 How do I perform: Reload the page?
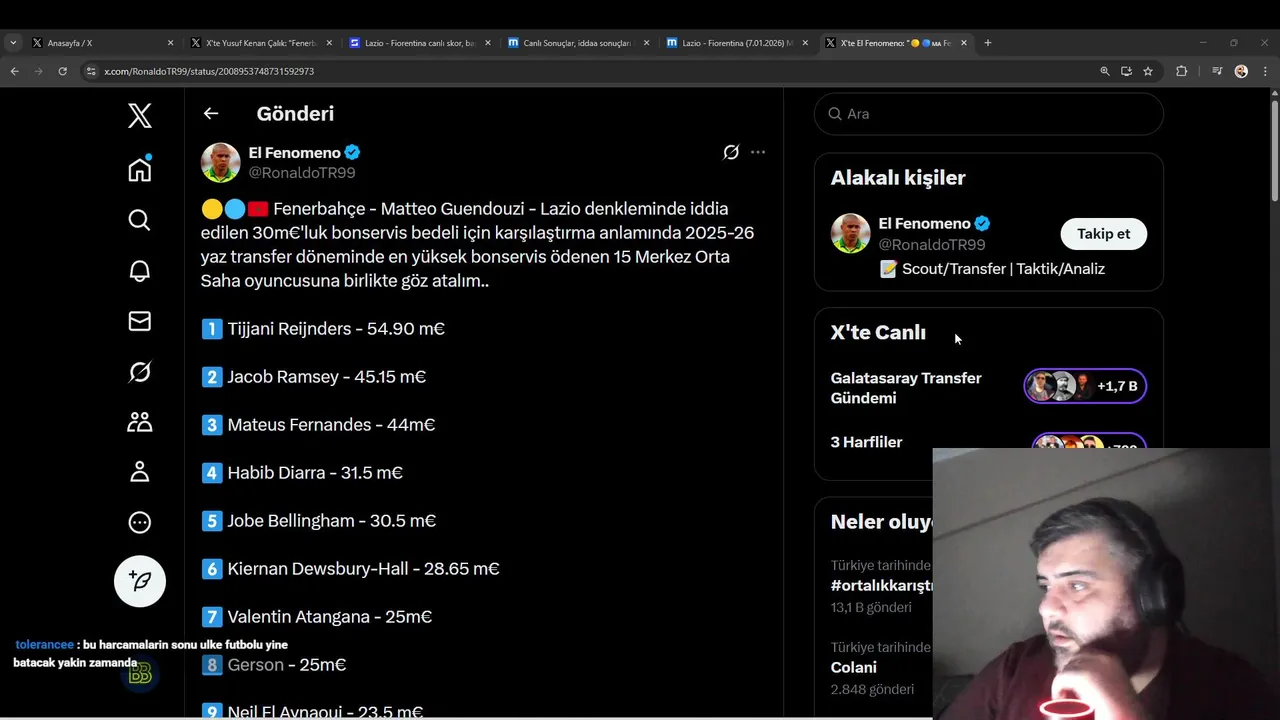point(63,71)
